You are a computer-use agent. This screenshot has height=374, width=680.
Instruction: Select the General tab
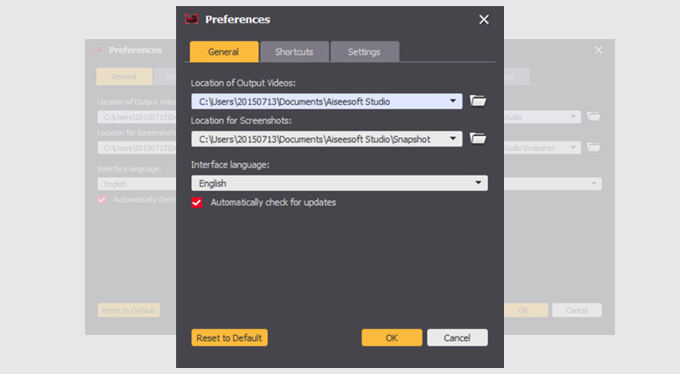224,52
